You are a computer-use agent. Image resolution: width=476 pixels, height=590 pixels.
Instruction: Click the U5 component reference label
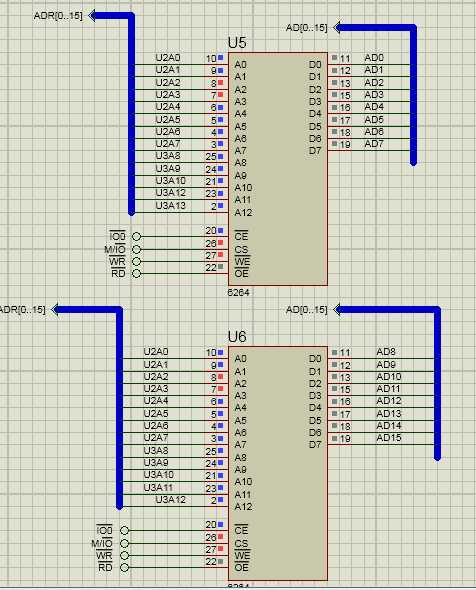(x=237, y=43)
